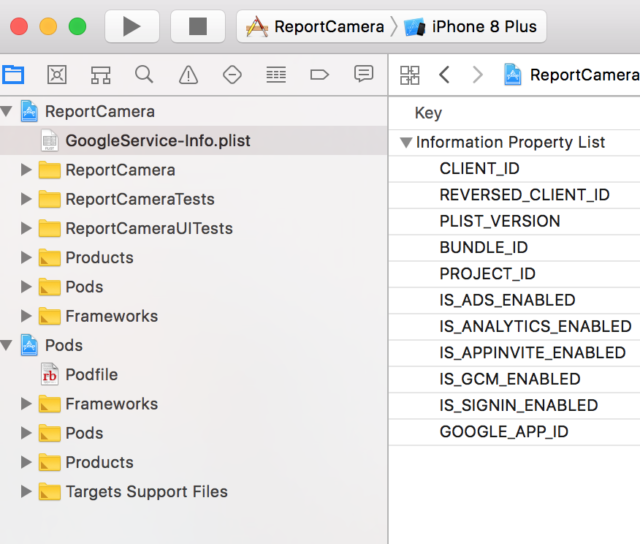Open the Find navigator
The width and height of the screenshot is (640, 544).
pos(144,75)
